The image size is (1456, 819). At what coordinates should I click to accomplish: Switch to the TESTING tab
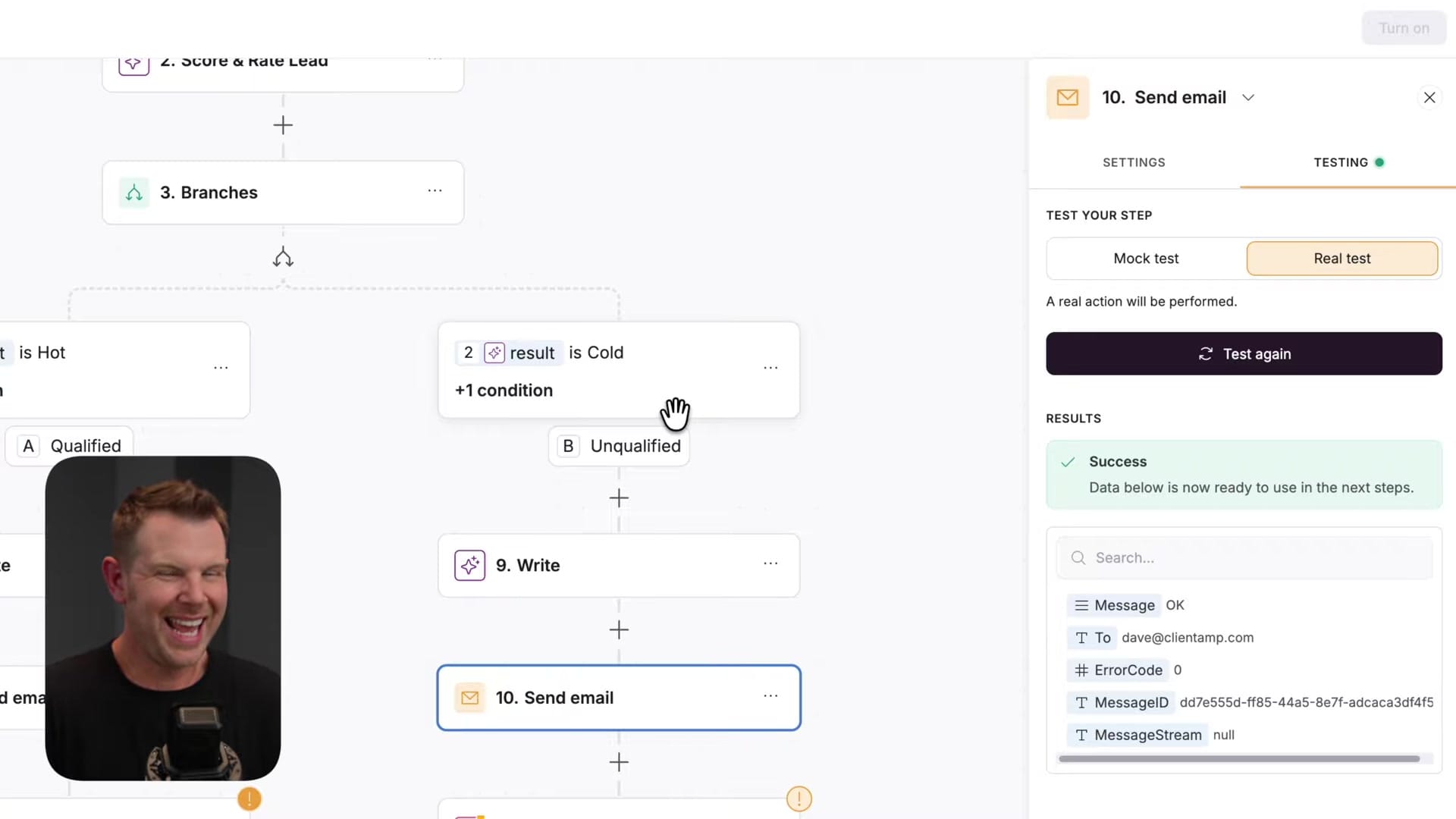point(1348,162)
